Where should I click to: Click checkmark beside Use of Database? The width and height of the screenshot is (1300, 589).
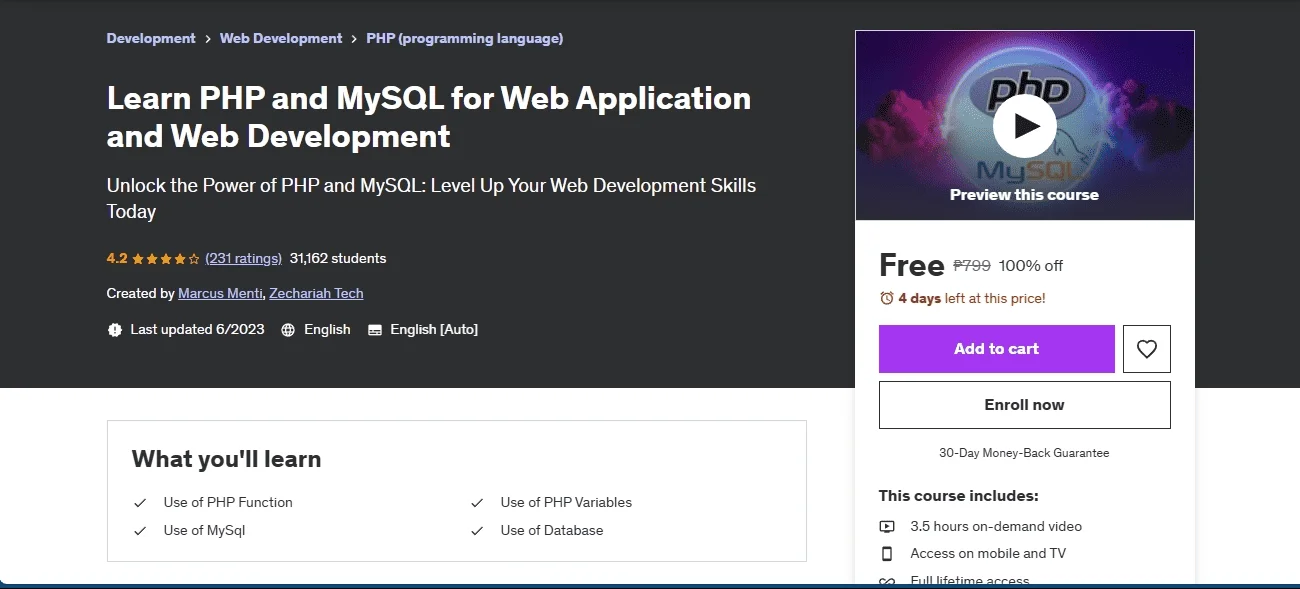click(477, 531)
